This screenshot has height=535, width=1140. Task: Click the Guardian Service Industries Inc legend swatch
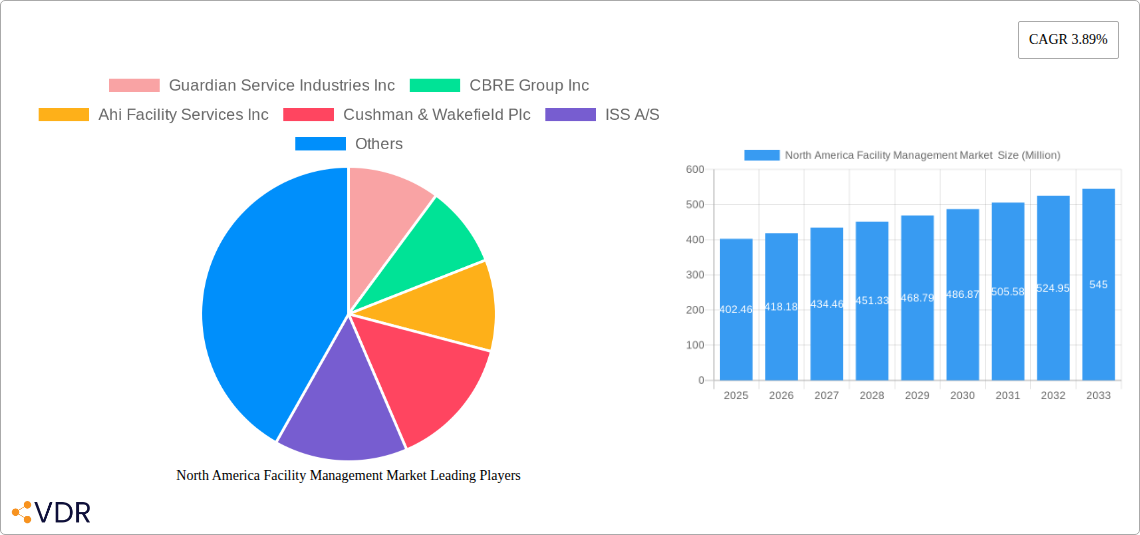click(134, 85)
